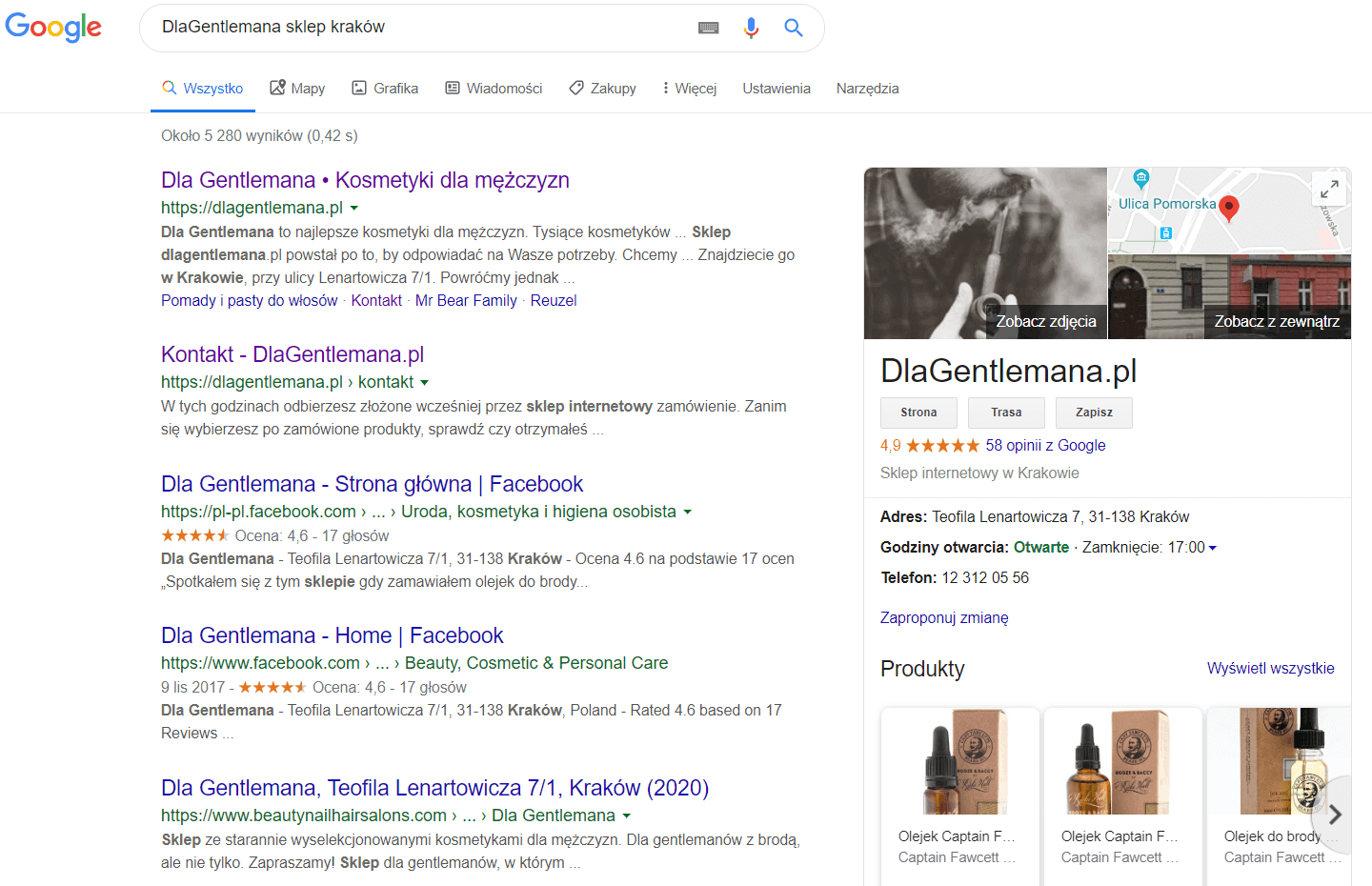Open the Mapy tab
This screenshot has height=886, width=1372.
[x=297, y=89]
